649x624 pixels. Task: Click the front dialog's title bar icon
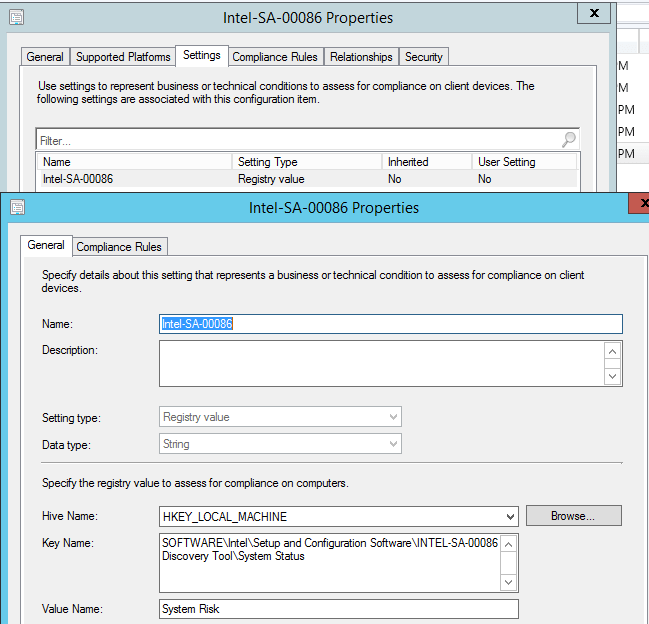click(x=17, y=208)
